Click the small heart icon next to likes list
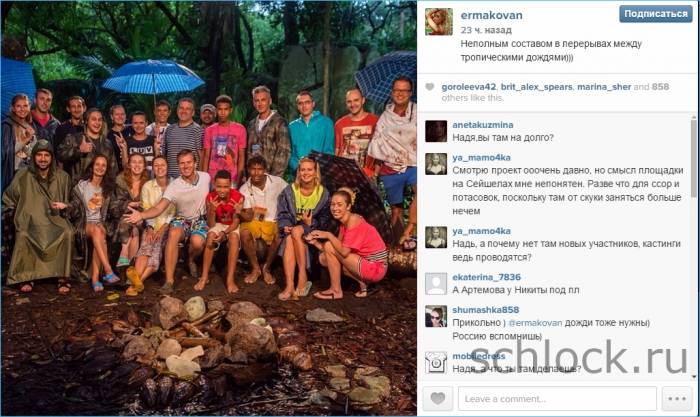The width and height of the screenshot is (700, 417). point(429,87)
